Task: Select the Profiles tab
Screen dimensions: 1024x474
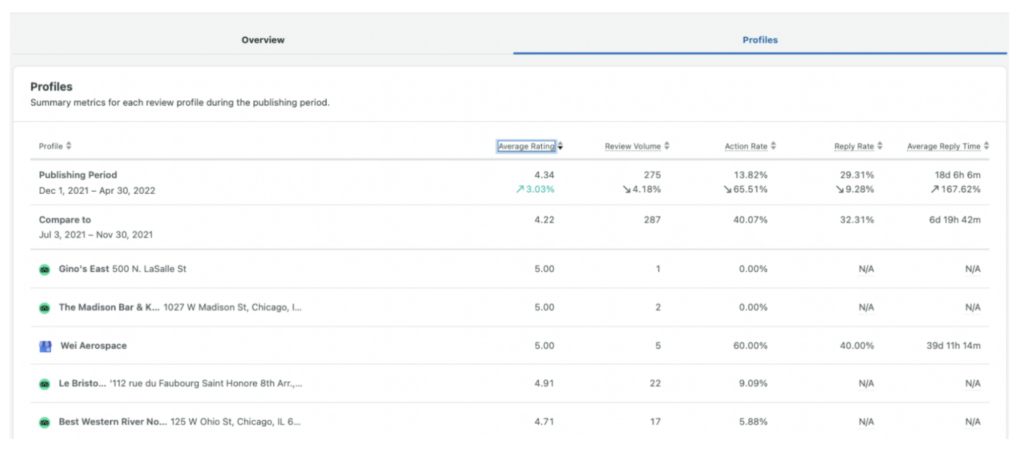Action: pos(760,40)
